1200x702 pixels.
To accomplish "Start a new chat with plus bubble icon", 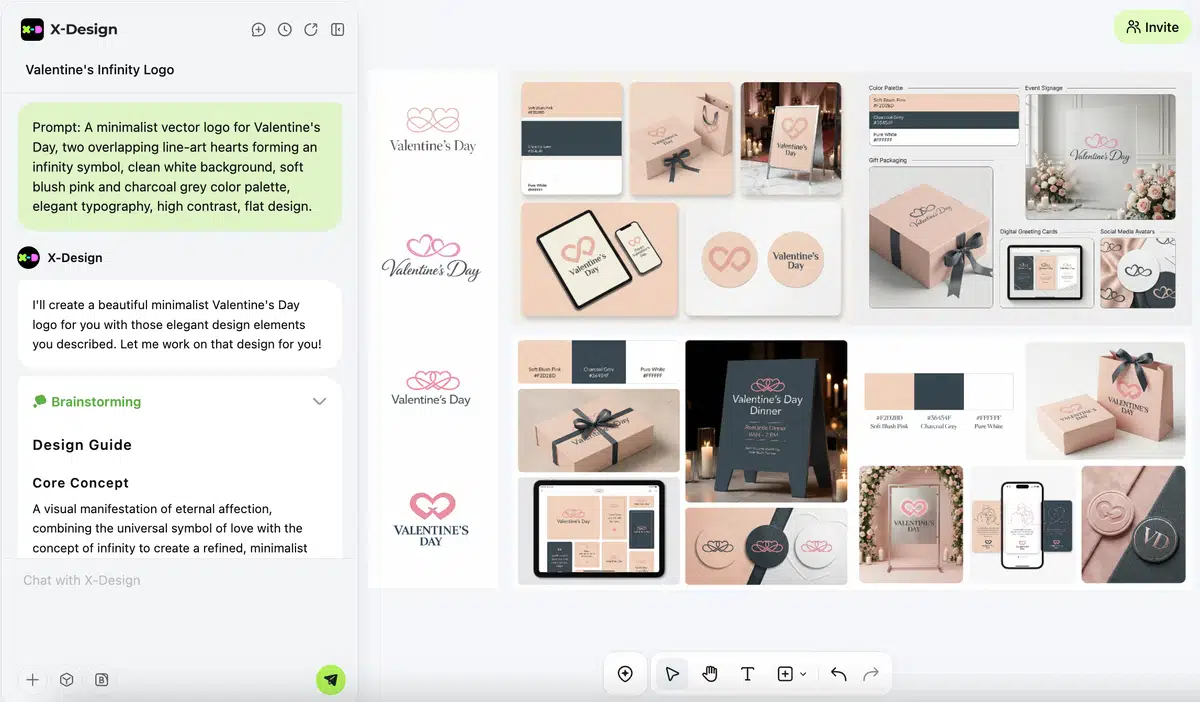I will pyautogui.click(x=258, y=30).
